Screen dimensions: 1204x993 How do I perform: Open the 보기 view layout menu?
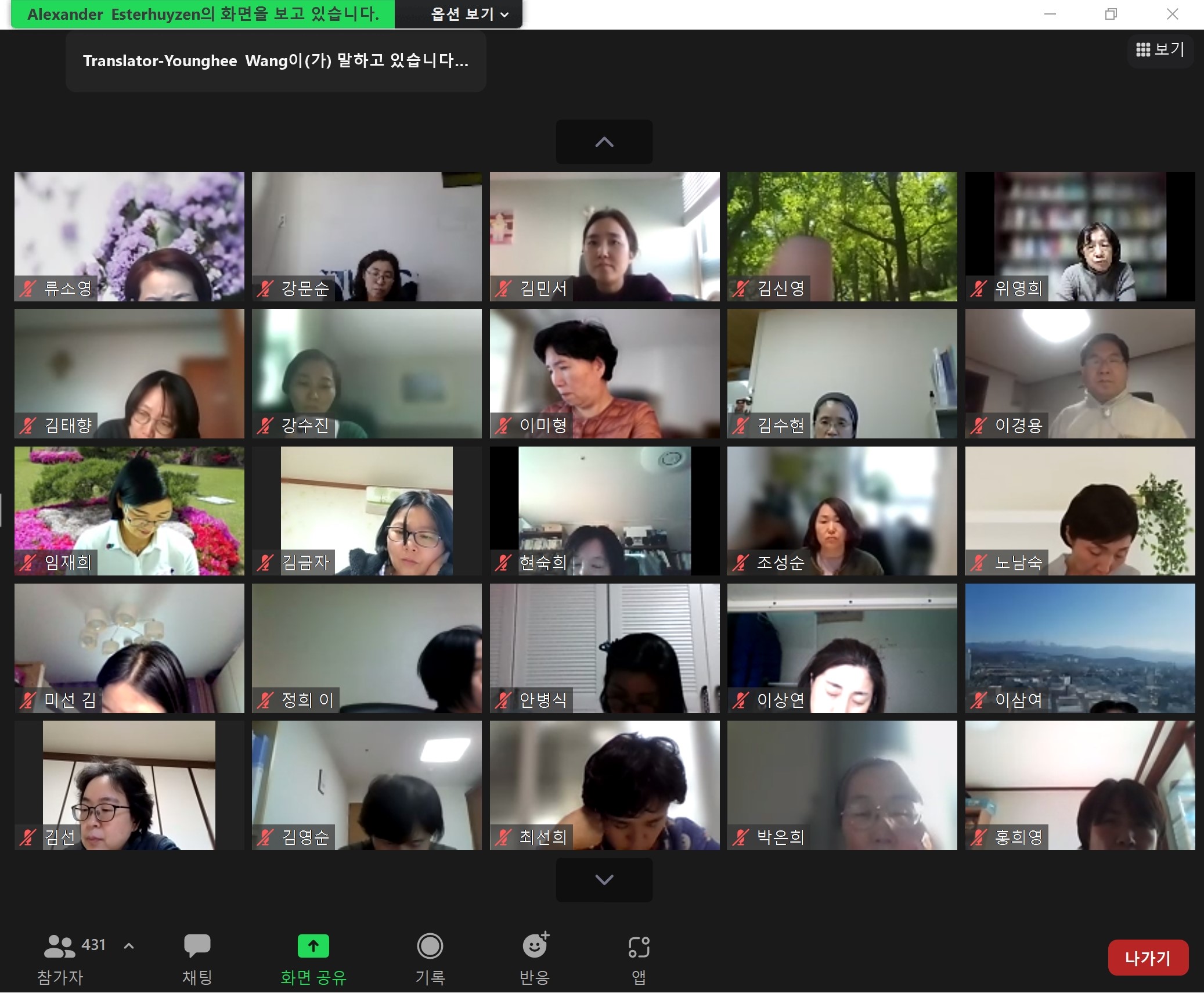coord(1160,50)
